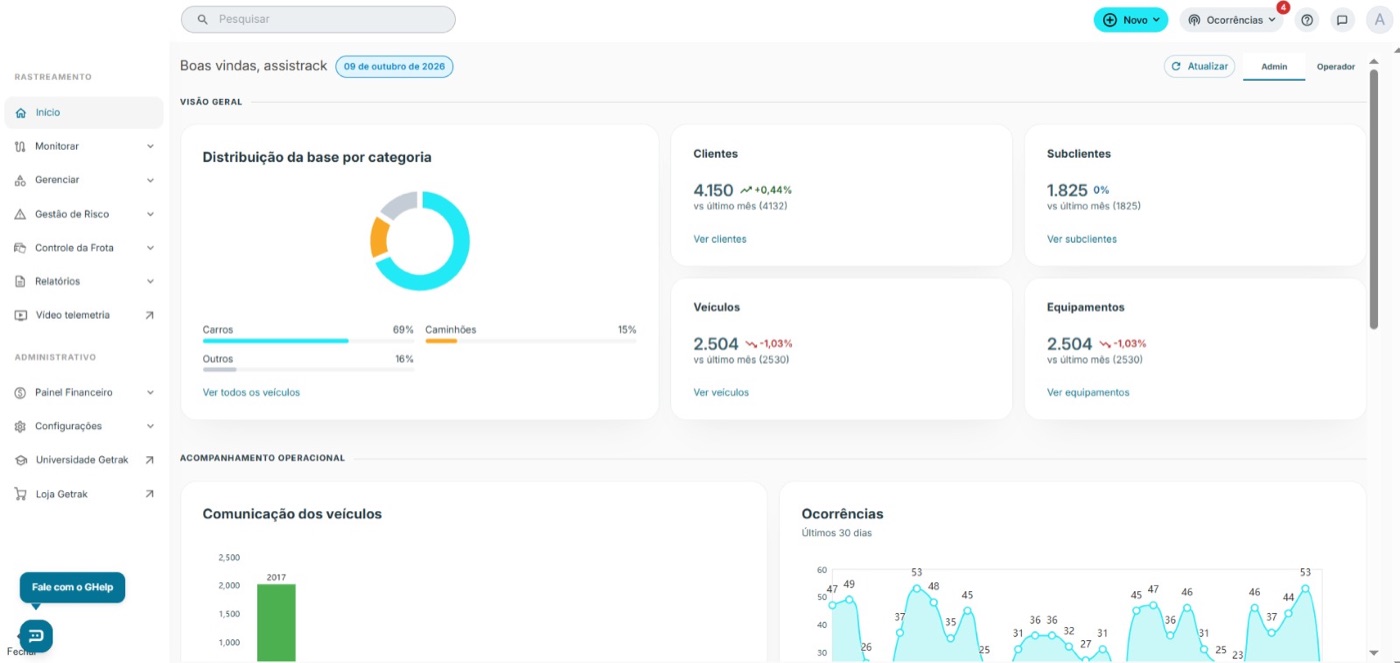Open the Ocorrências dropdown arrow
Viewport: 1400px width, 663px height.
(1272, 20)
